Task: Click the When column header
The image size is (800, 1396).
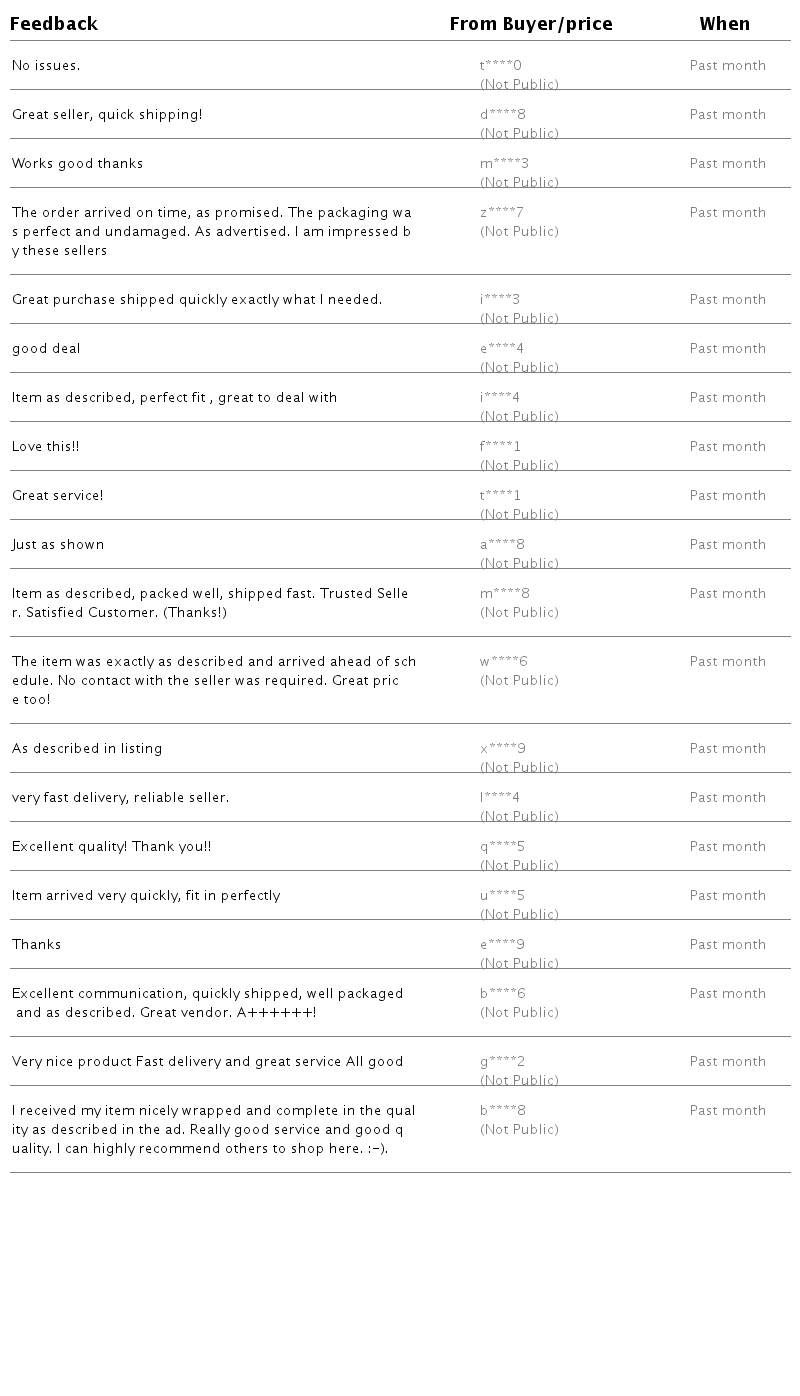Action: click(x=724, y=24)
